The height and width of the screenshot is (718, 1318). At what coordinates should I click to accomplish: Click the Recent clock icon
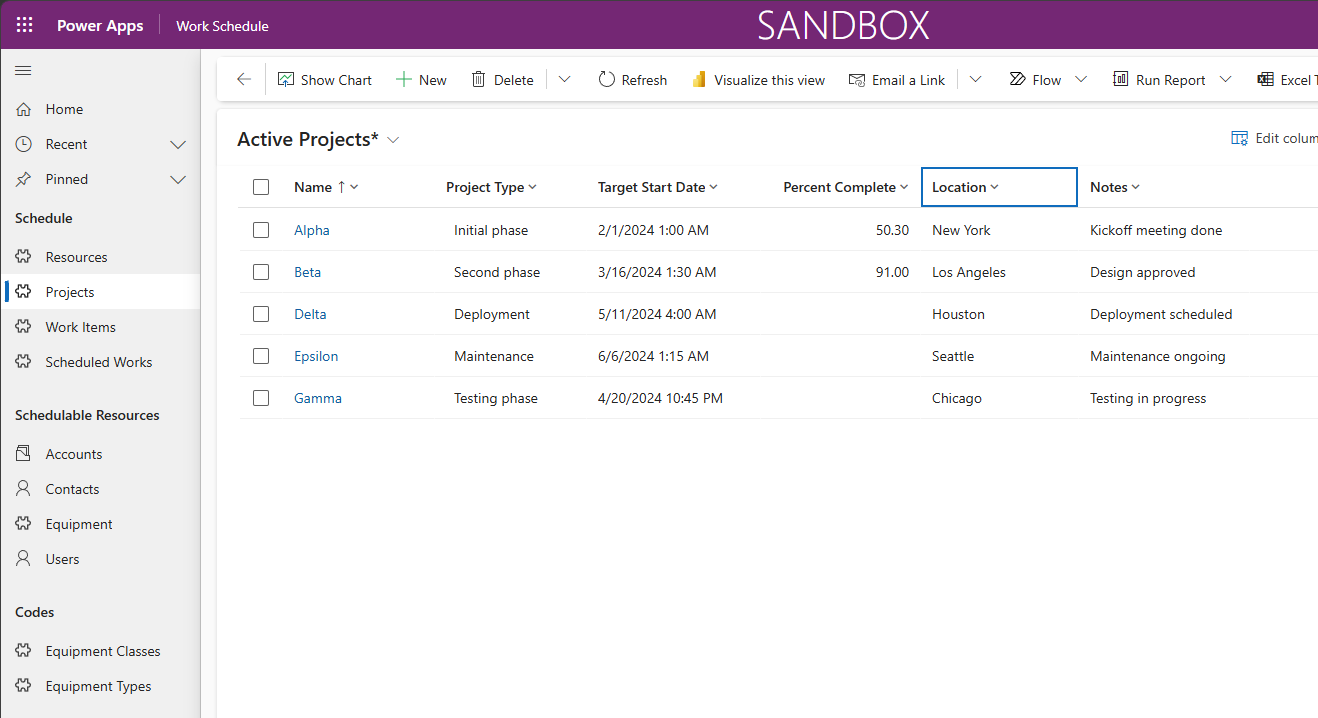tap(24, 144)
